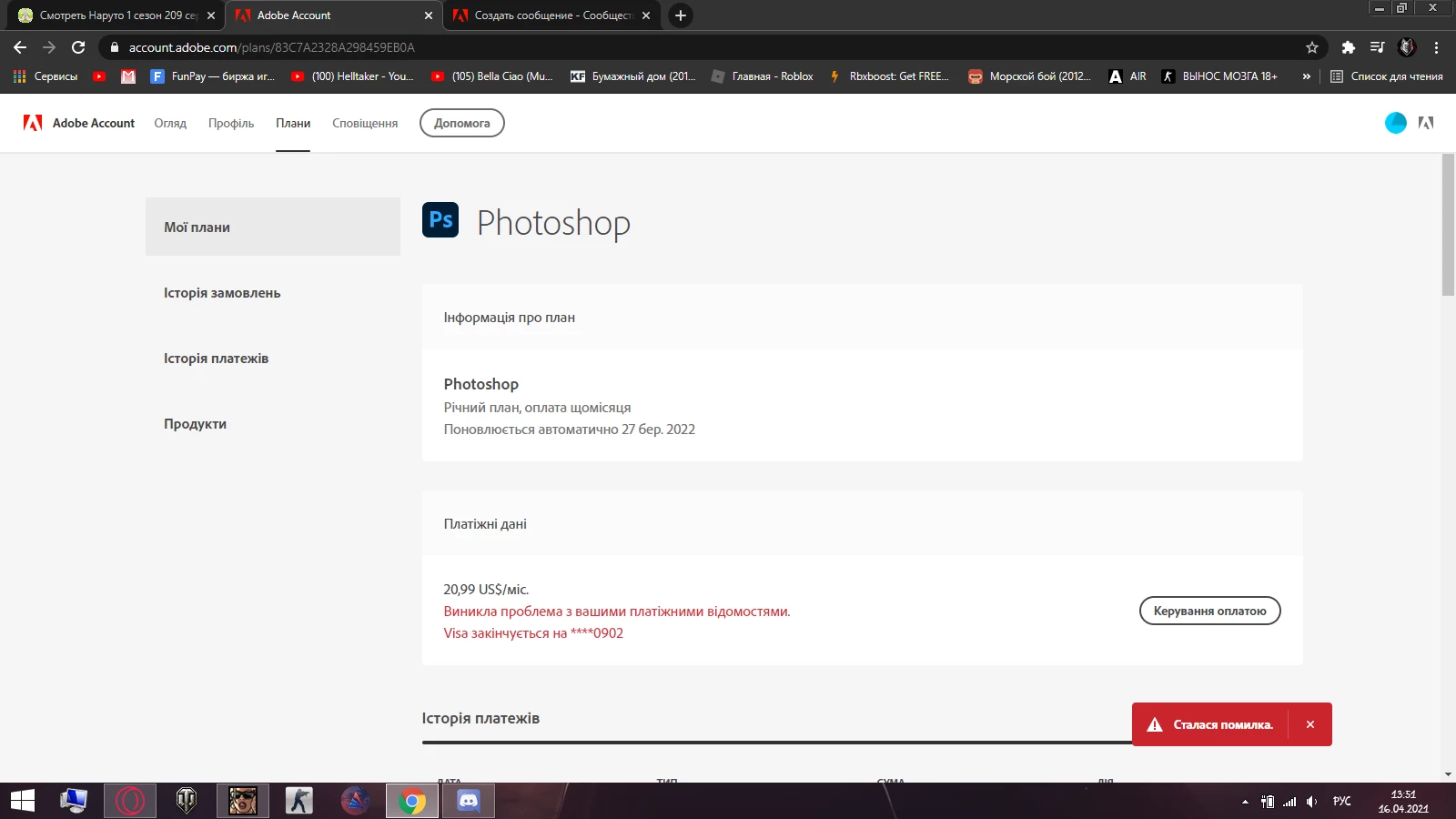Select the Плани navigation tab

point(293,123)
